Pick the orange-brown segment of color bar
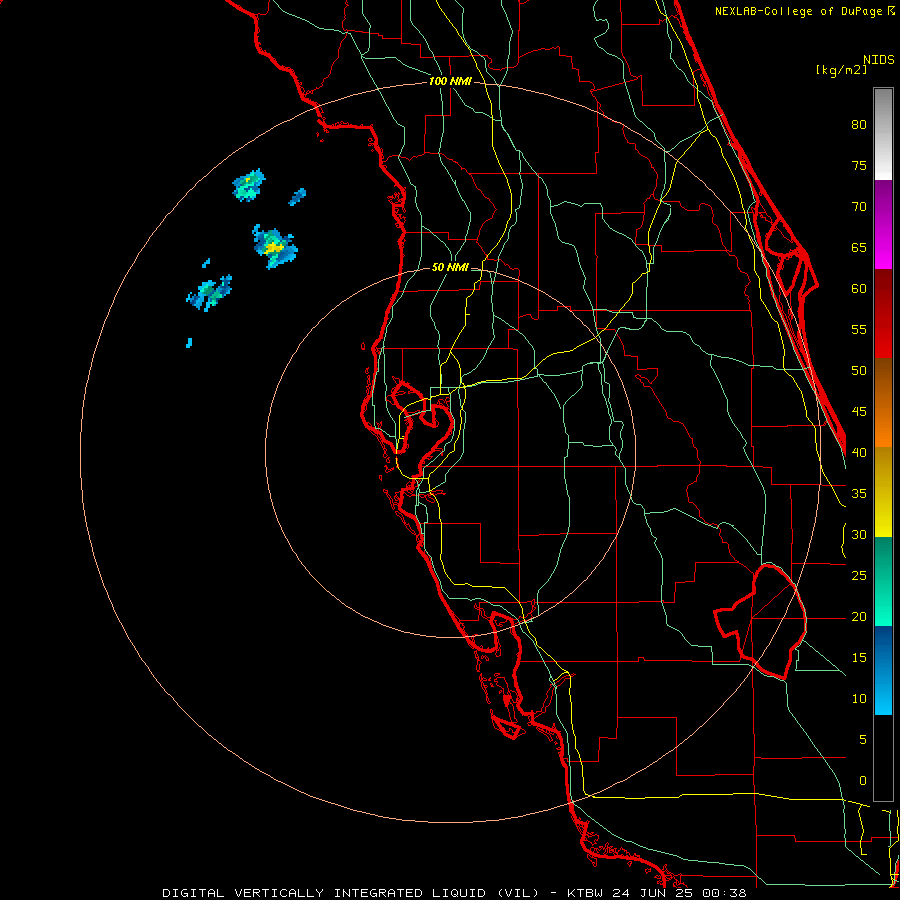 (x=883, y=403)
